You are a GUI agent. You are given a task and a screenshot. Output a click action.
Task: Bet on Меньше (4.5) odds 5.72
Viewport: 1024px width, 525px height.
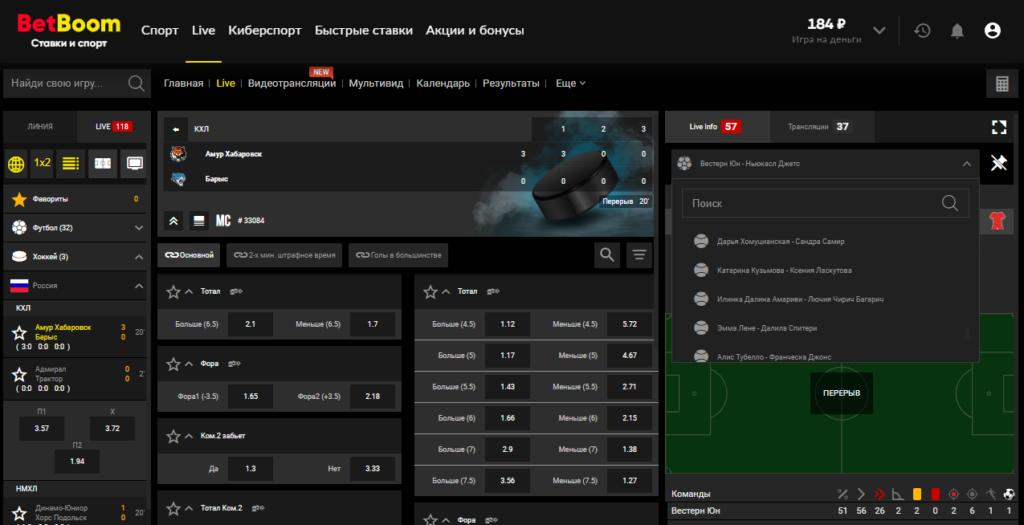click(630, 324)
